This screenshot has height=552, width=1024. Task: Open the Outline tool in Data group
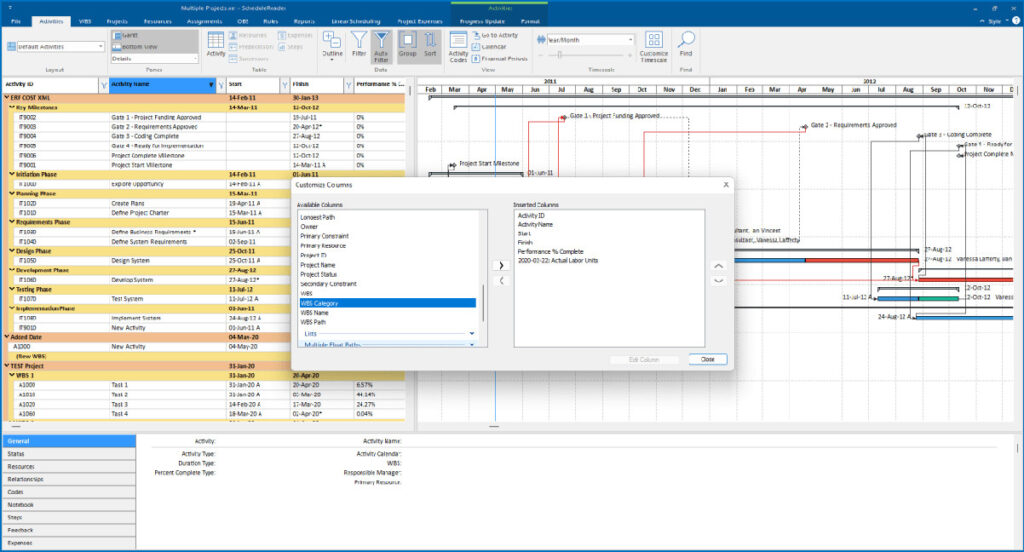pos(332,45)
